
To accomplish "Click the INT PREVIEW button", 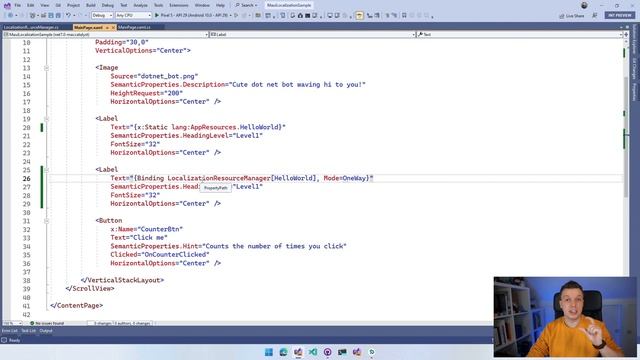I will 619,16.
